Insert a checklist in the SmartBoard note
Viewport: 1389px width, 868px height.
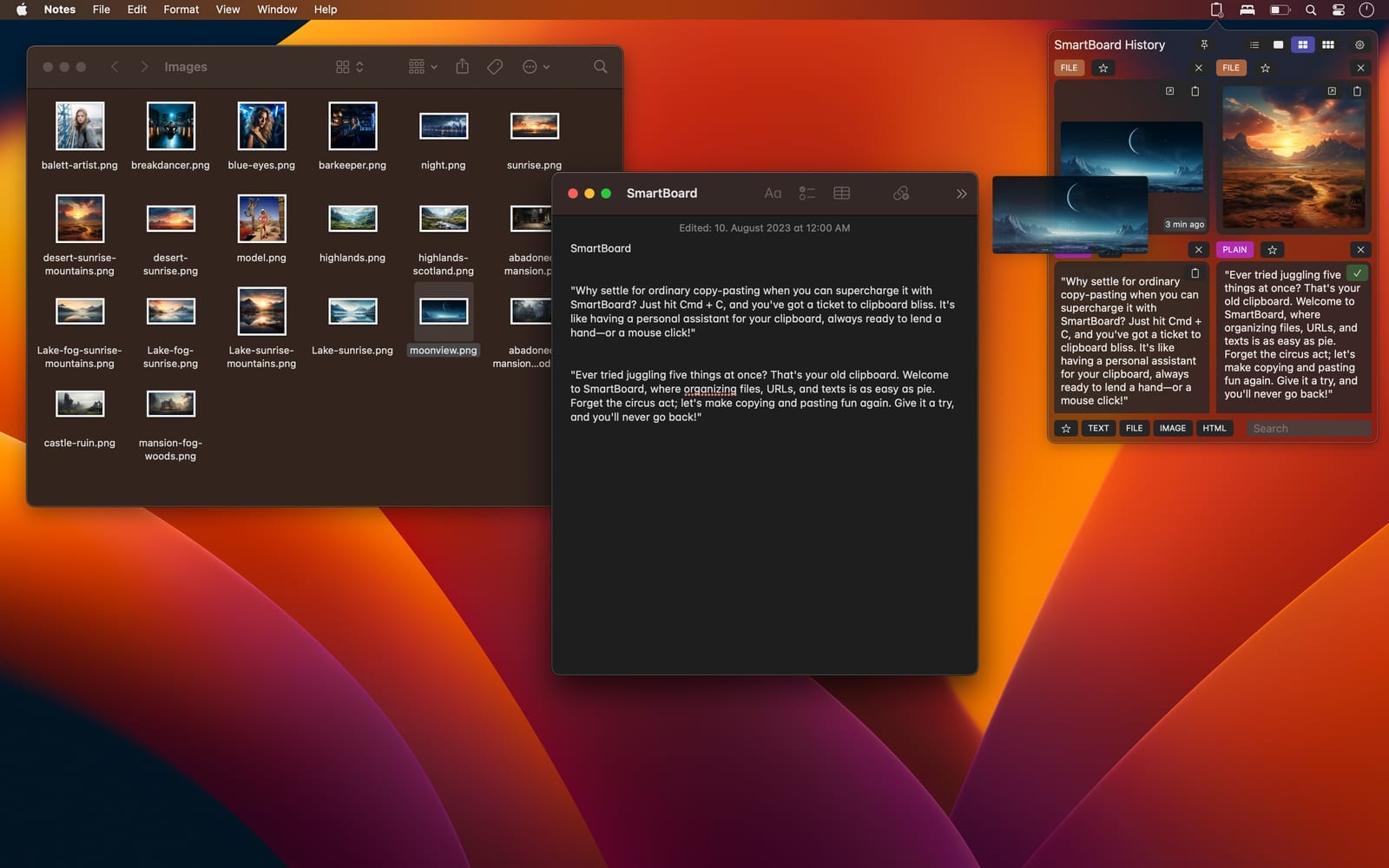click(807, 194)
